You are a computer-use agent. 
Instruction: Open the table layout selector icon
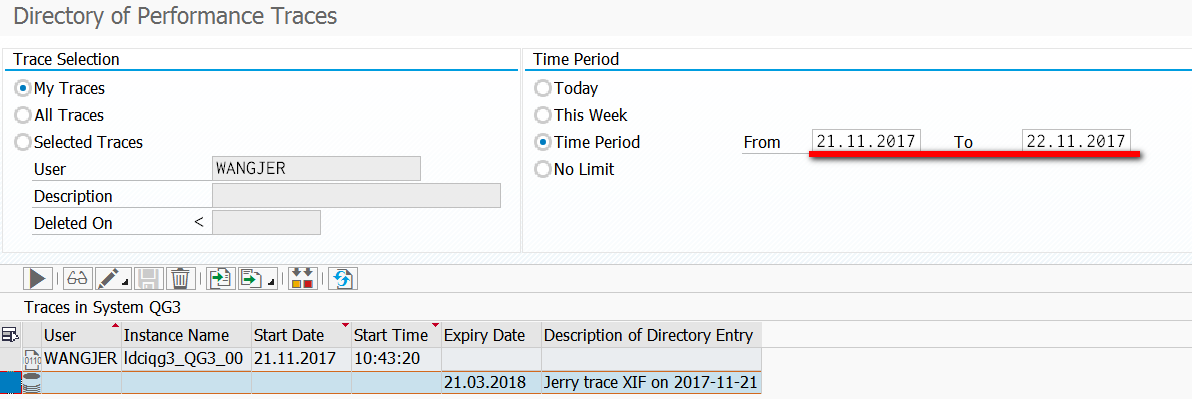(11, 334)
